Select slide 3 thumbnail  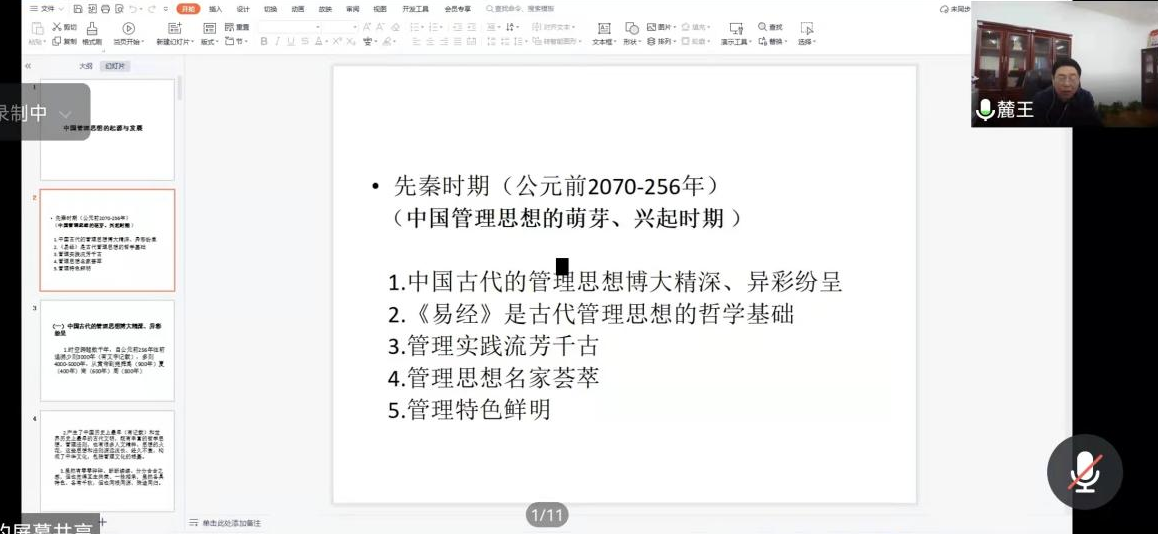coord(107,350)
